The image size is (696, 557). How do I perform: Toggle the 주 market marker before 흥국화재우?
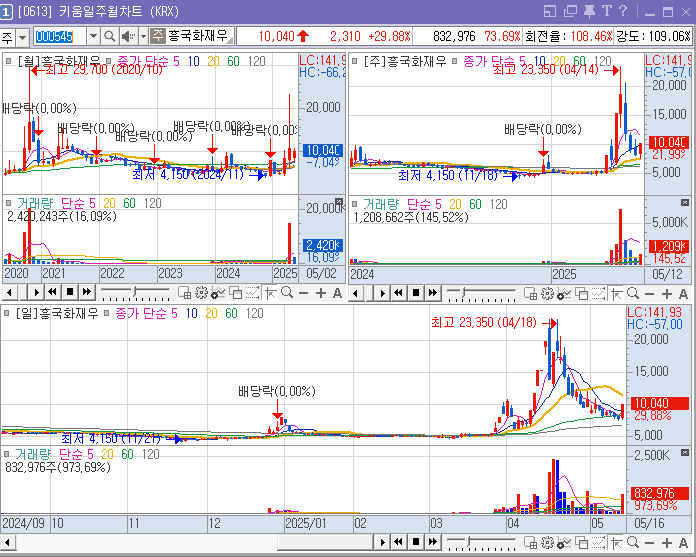pyautogui.click(x=157, y=36)
